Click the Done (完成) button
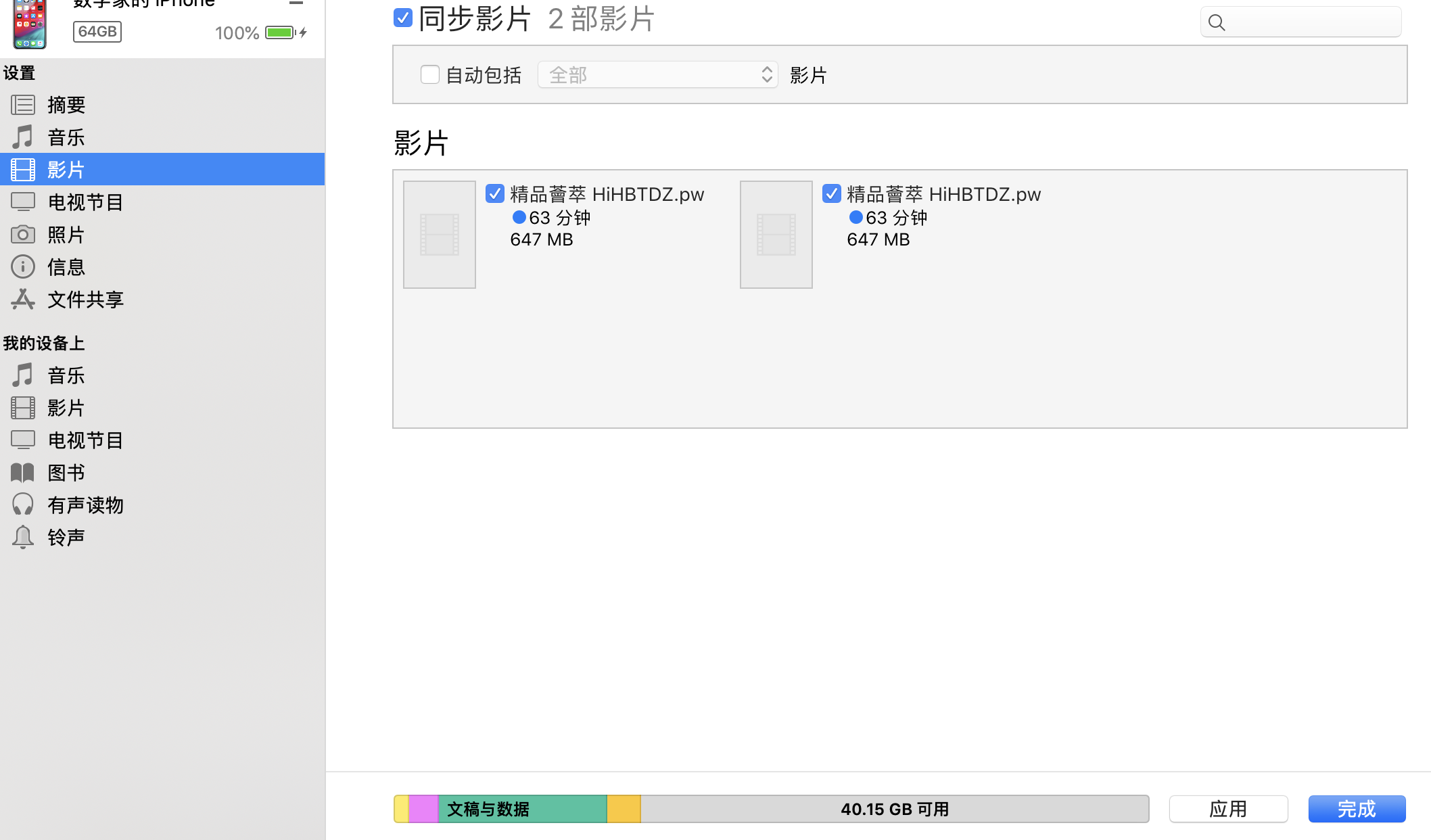The height and width of the screenshot is (840, 1431). [1357, 809]
